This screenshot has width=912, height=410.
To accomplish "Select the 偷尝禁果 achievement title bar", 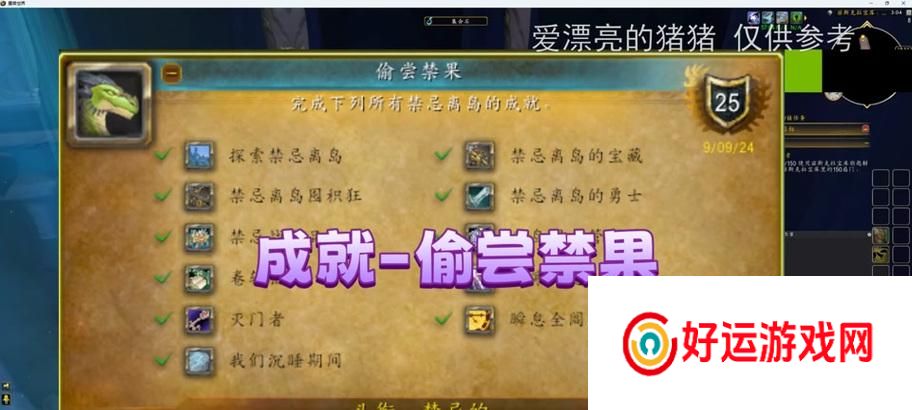I will pos(419,72).
